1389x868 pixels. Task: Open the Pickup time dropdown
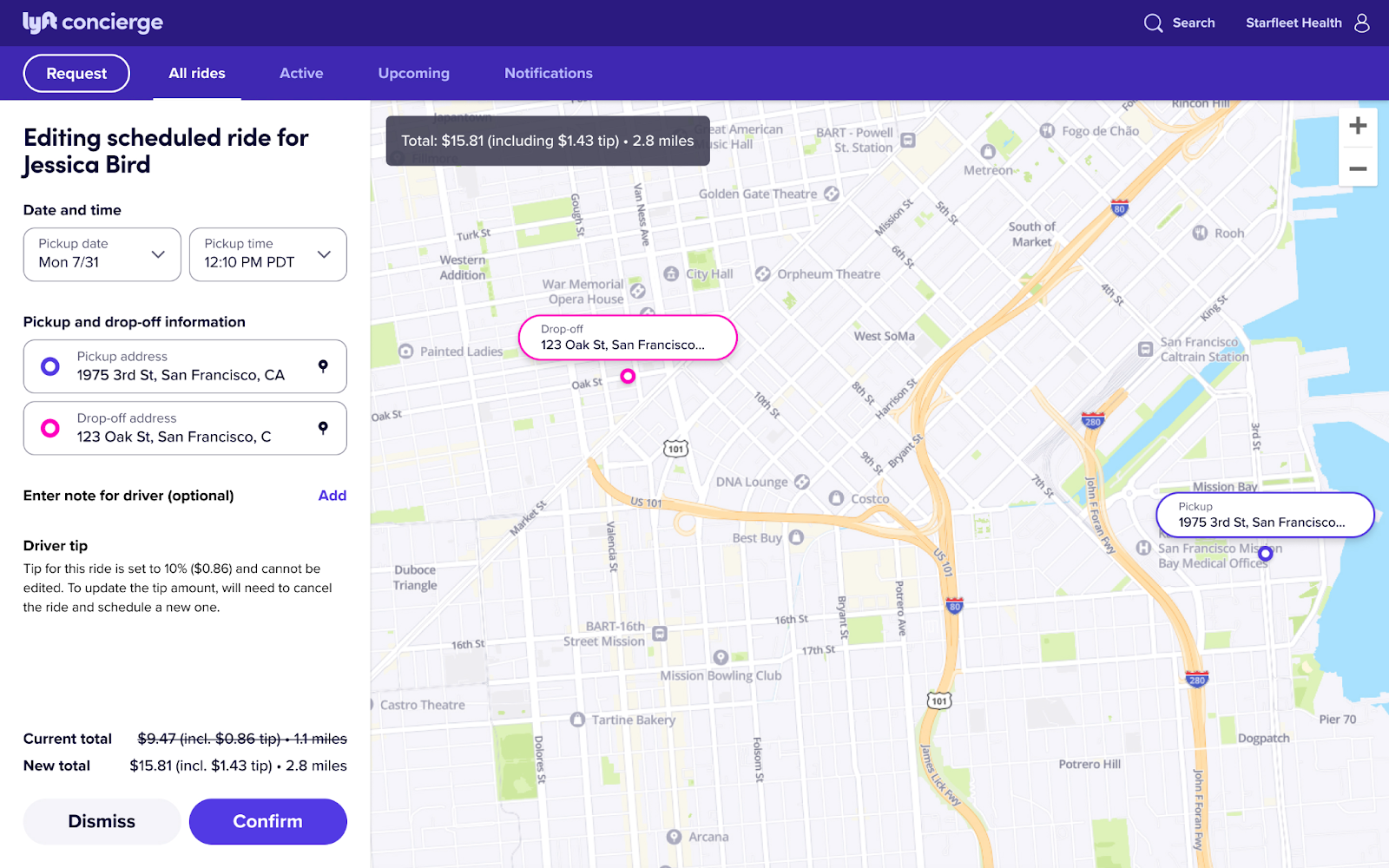pos(268,254)
